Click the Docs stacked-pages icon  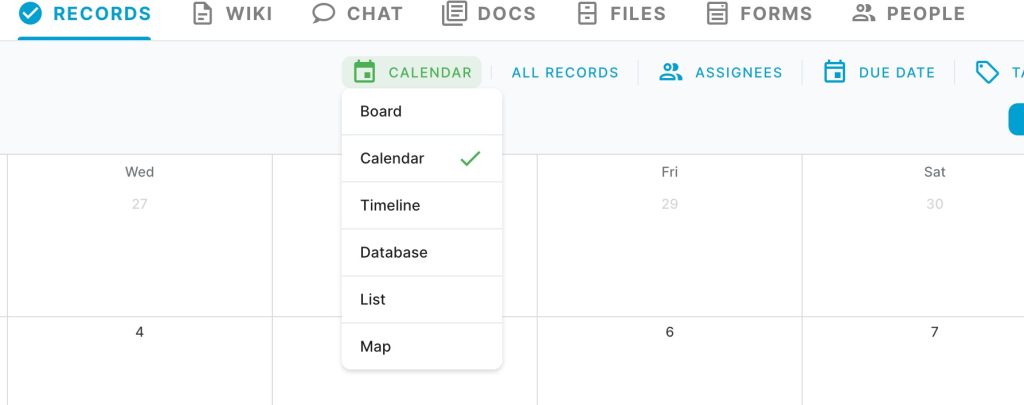(x=455, y=13)
